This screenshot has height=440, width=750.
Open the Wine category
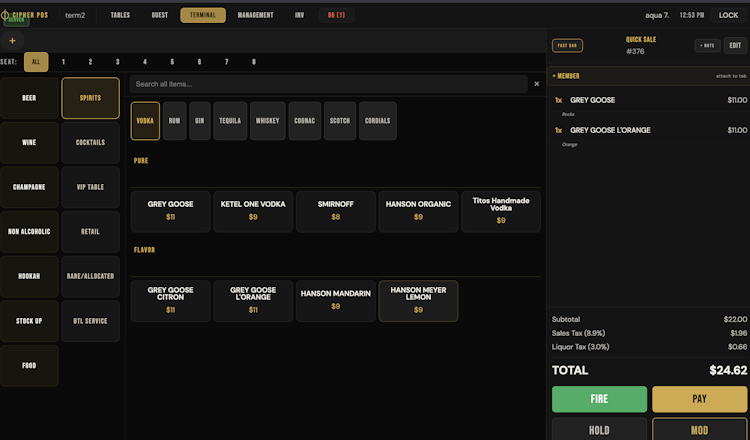click(29, 142)
